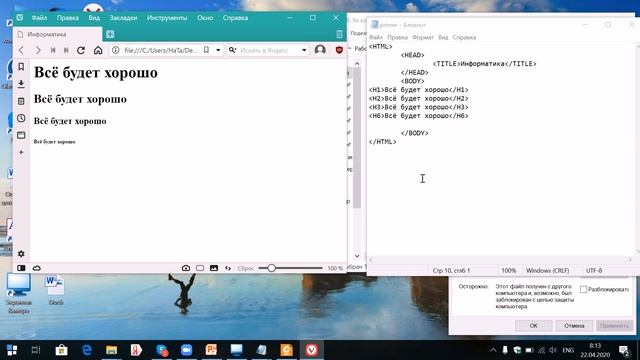Click the tab tiling icon in the status bar
The image size is (640, 360).
(x=200, y=268)
